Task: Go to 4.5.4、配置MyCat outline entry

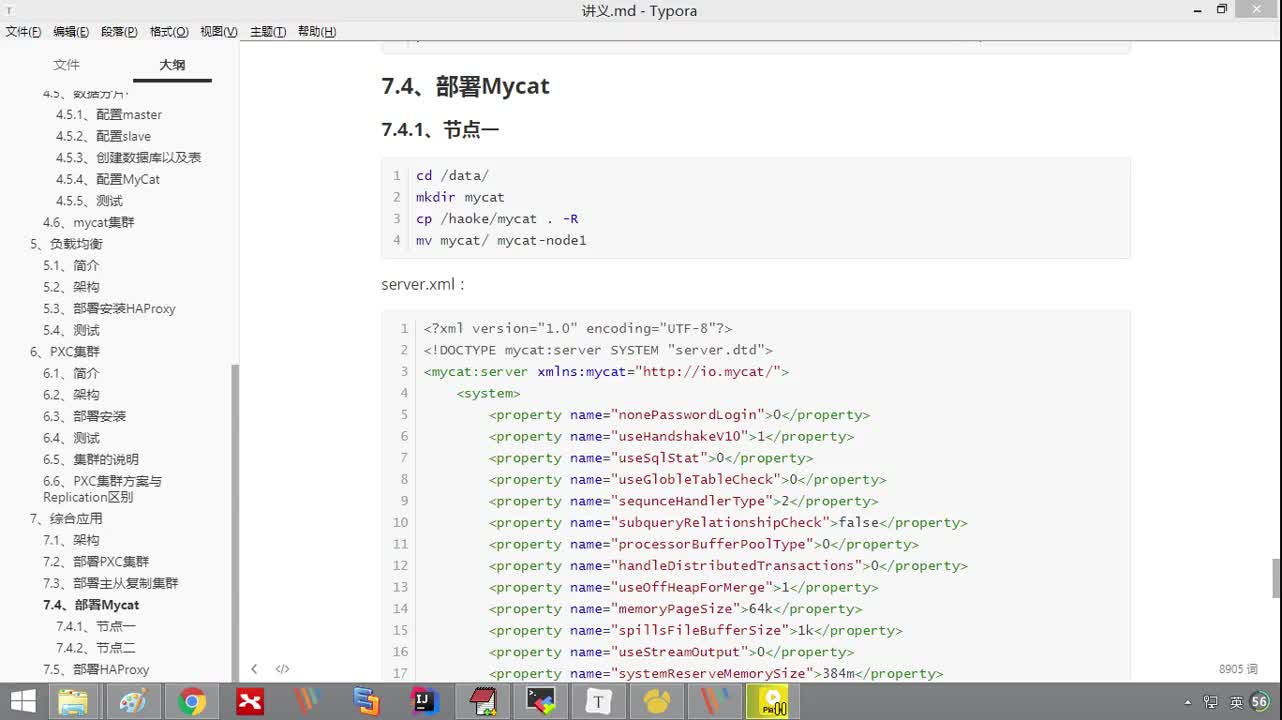Action: pos(108,180)
